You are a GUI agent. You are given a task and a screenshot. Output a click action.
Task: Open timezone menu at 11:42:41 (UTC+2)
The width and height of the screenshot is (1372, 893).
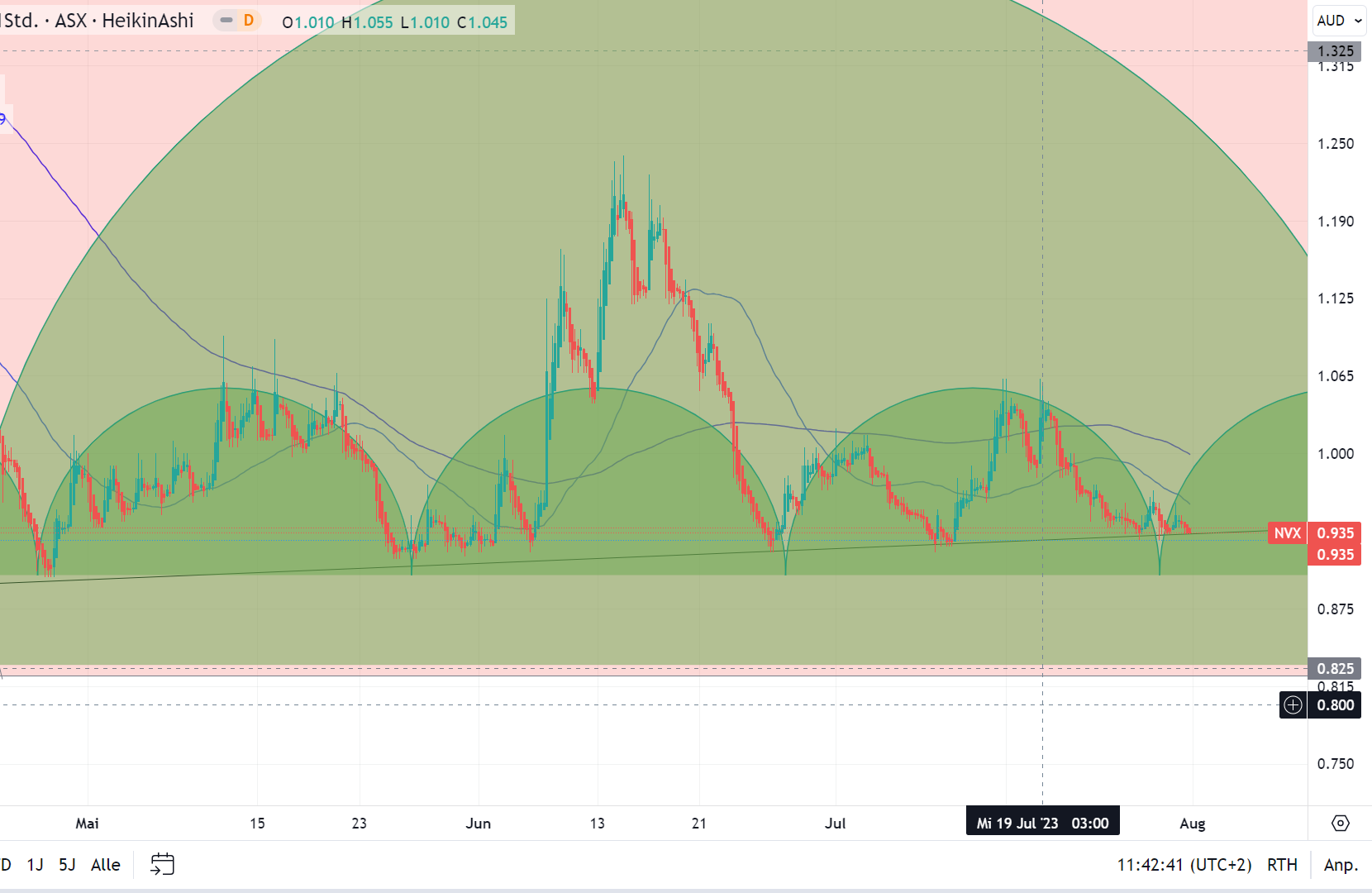pos(1184,865)
